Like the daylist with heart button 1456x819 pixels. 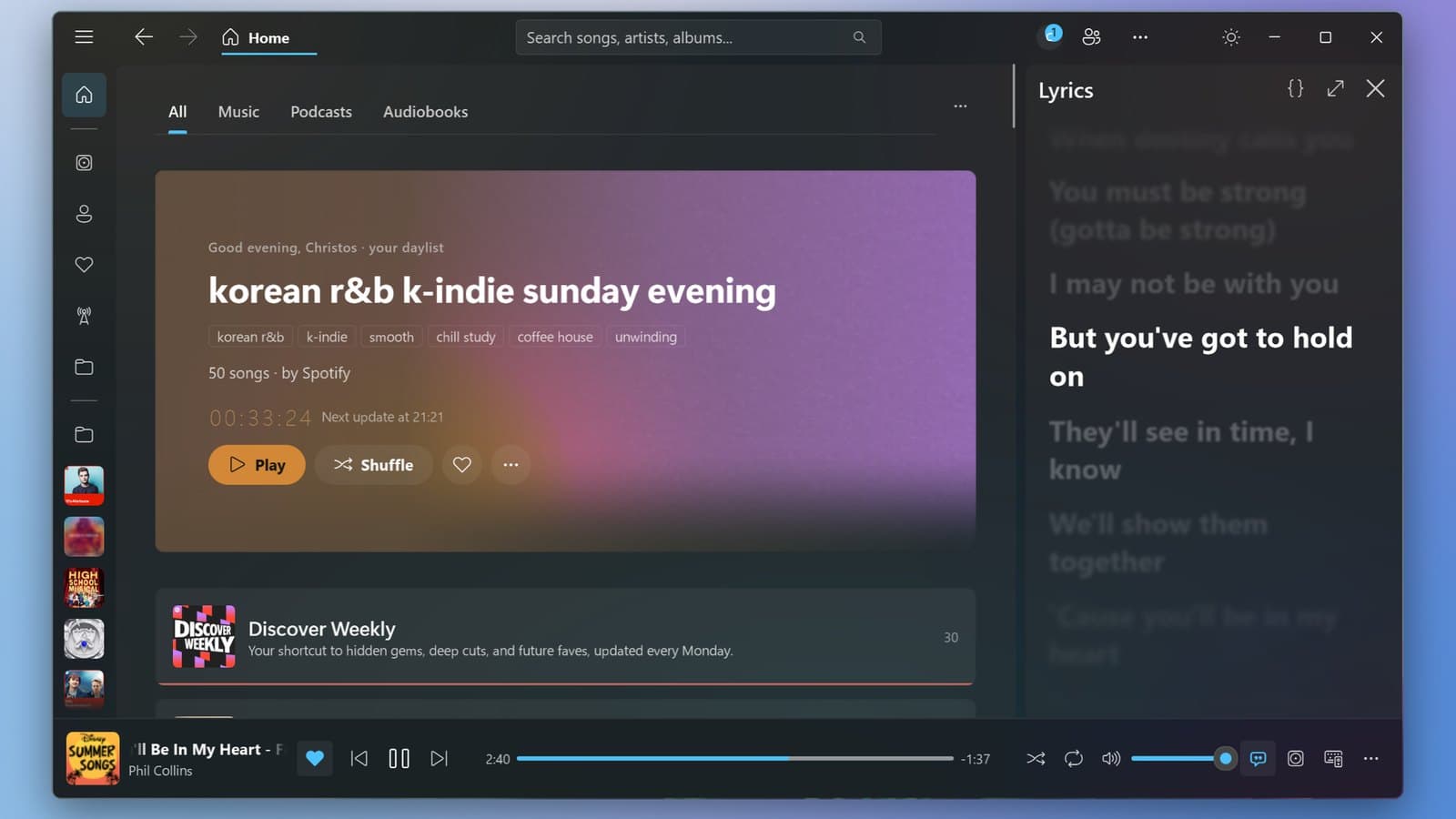(x=462, y=465)
